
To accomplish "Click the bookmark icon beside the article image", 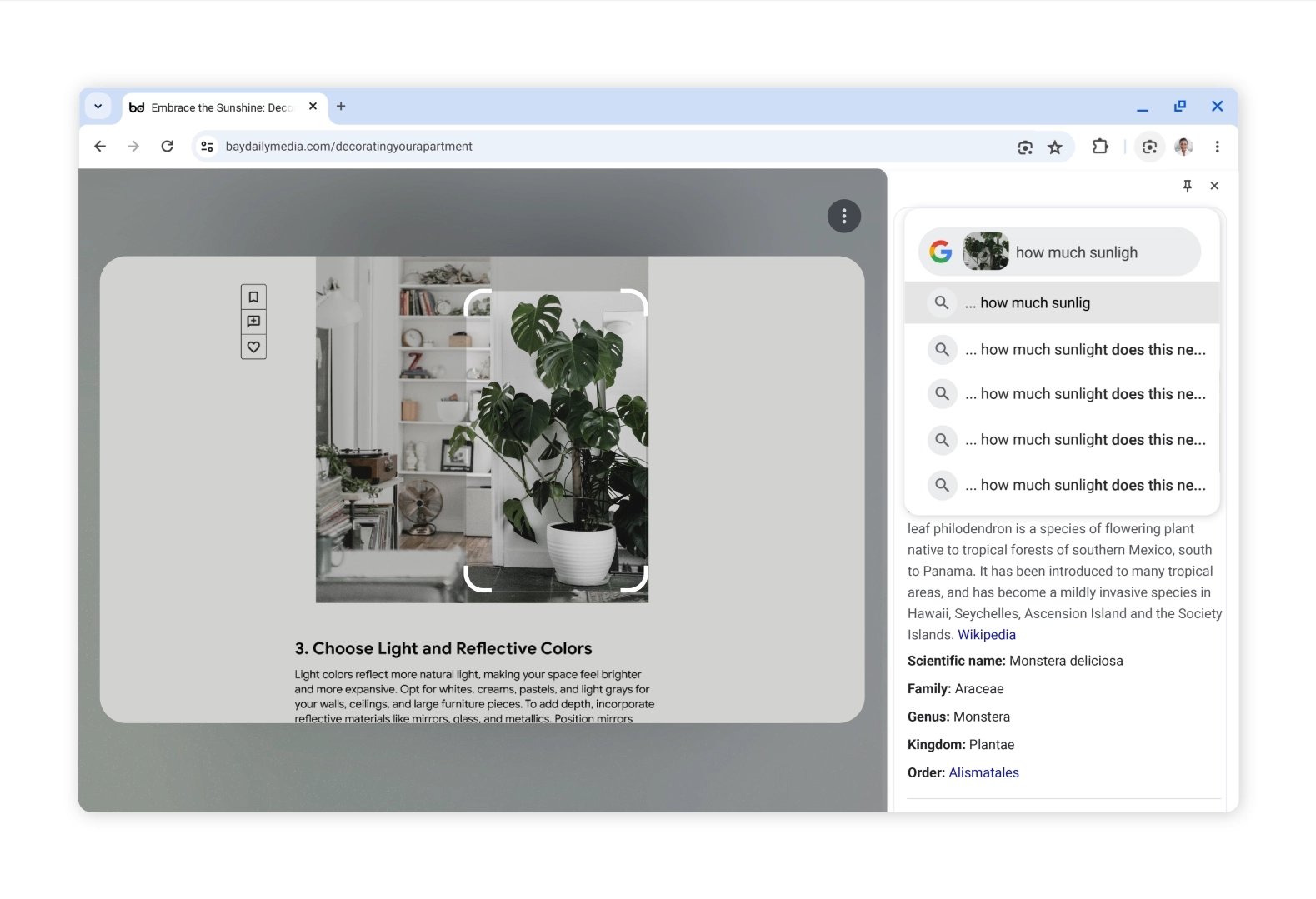I will pyautogui.click(x=253, y=297).
